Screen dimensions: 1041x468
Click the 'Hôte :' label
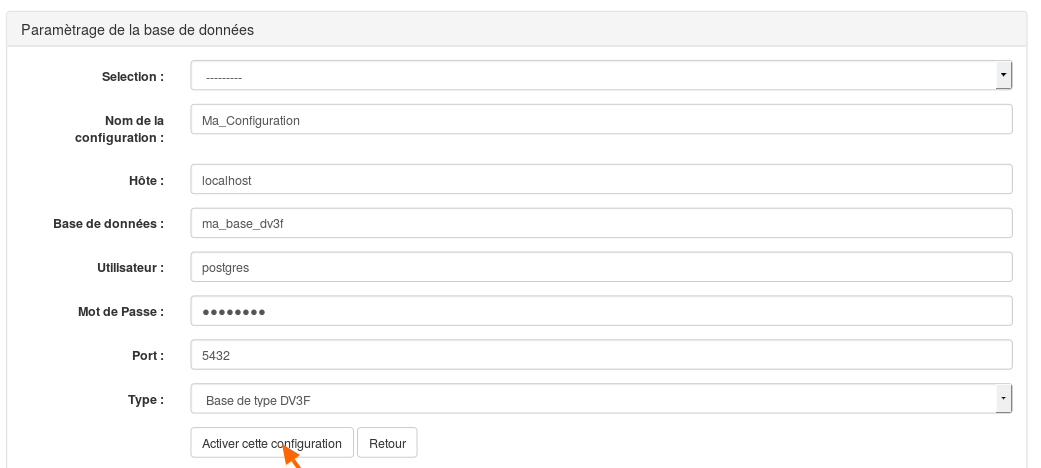[x=146, y=180]
